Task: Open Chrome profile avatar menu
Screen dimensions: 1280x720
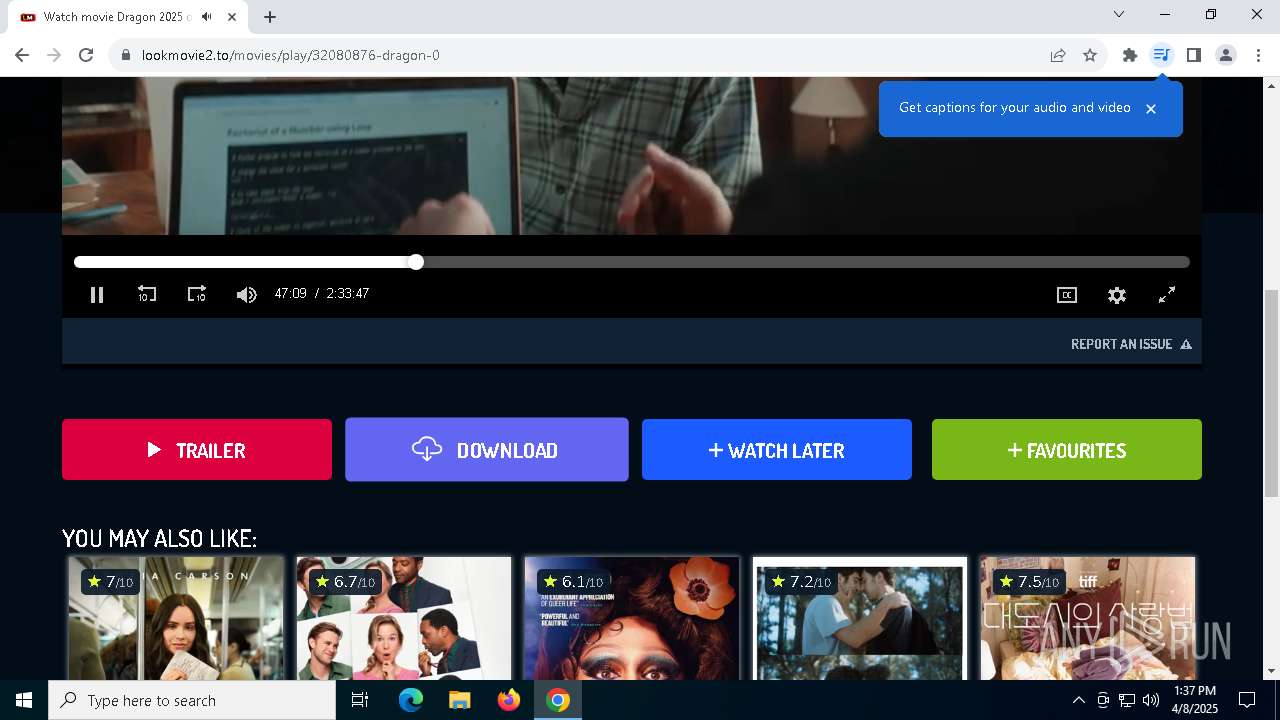Action: [1226, 55]
